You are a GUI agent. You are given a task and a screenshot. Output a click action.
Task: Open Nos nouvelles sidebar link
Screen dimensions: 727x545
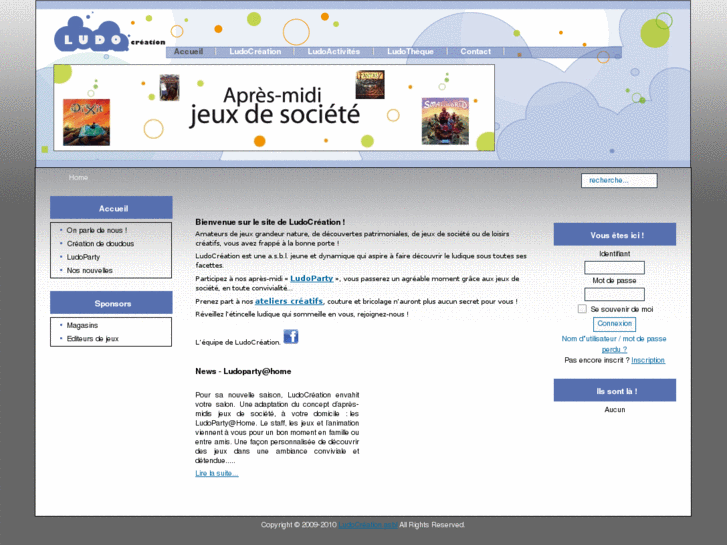[89, 270]
